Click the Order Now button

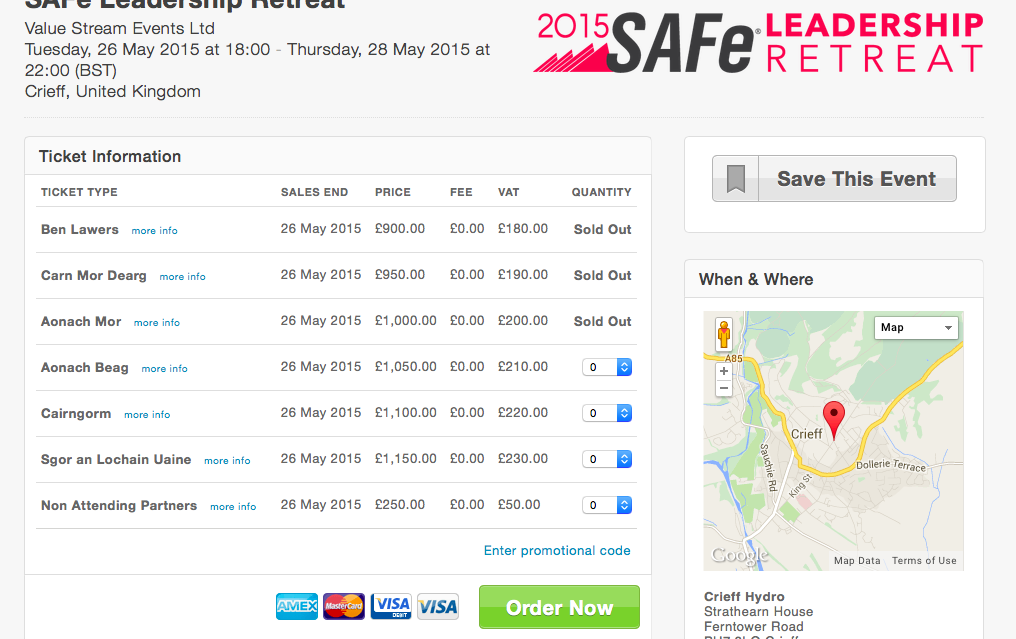tap(559, 607)
